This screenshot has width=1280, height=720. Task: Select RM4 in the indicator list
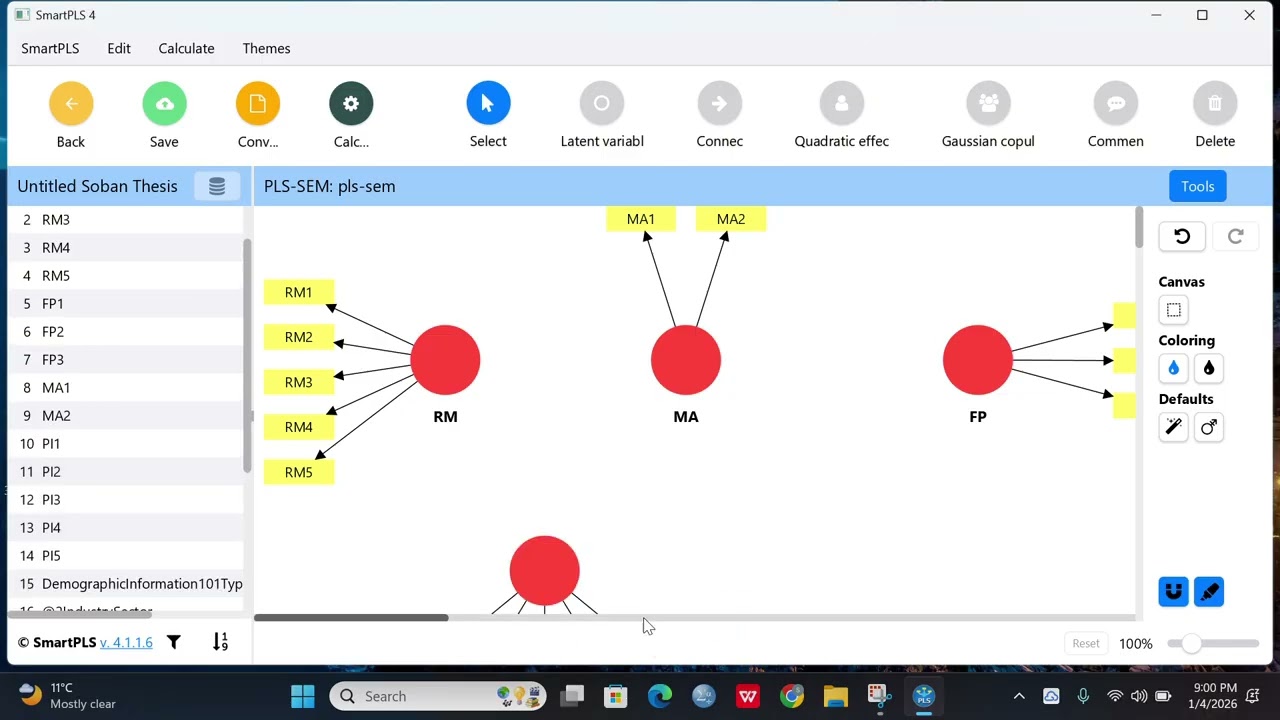126,248
